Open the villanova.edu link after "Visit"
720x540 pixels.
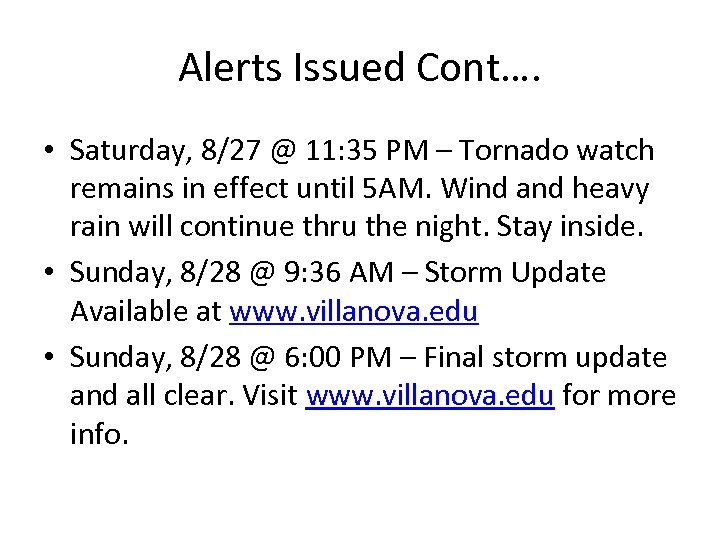tap(430, 396)
